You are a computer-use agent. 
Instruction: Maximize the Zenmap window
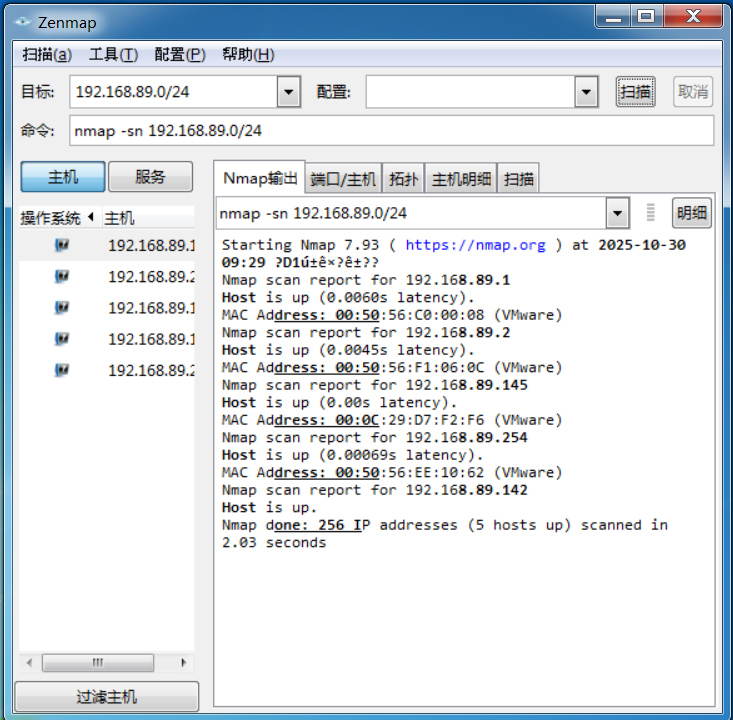(x=647, y=17)
